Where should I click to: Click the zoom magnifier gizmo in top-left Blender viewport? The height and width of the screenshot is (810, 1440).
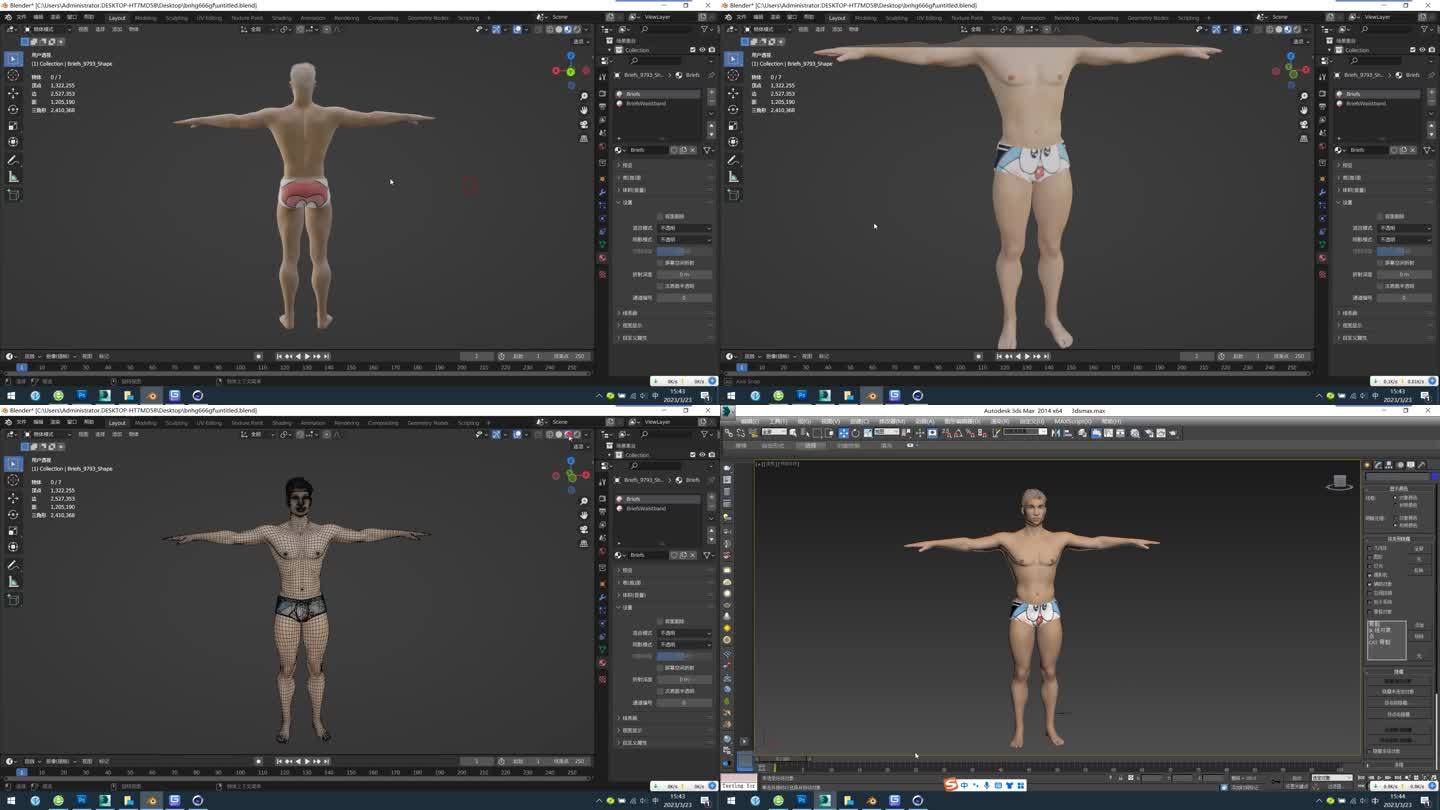click(584, 97)
